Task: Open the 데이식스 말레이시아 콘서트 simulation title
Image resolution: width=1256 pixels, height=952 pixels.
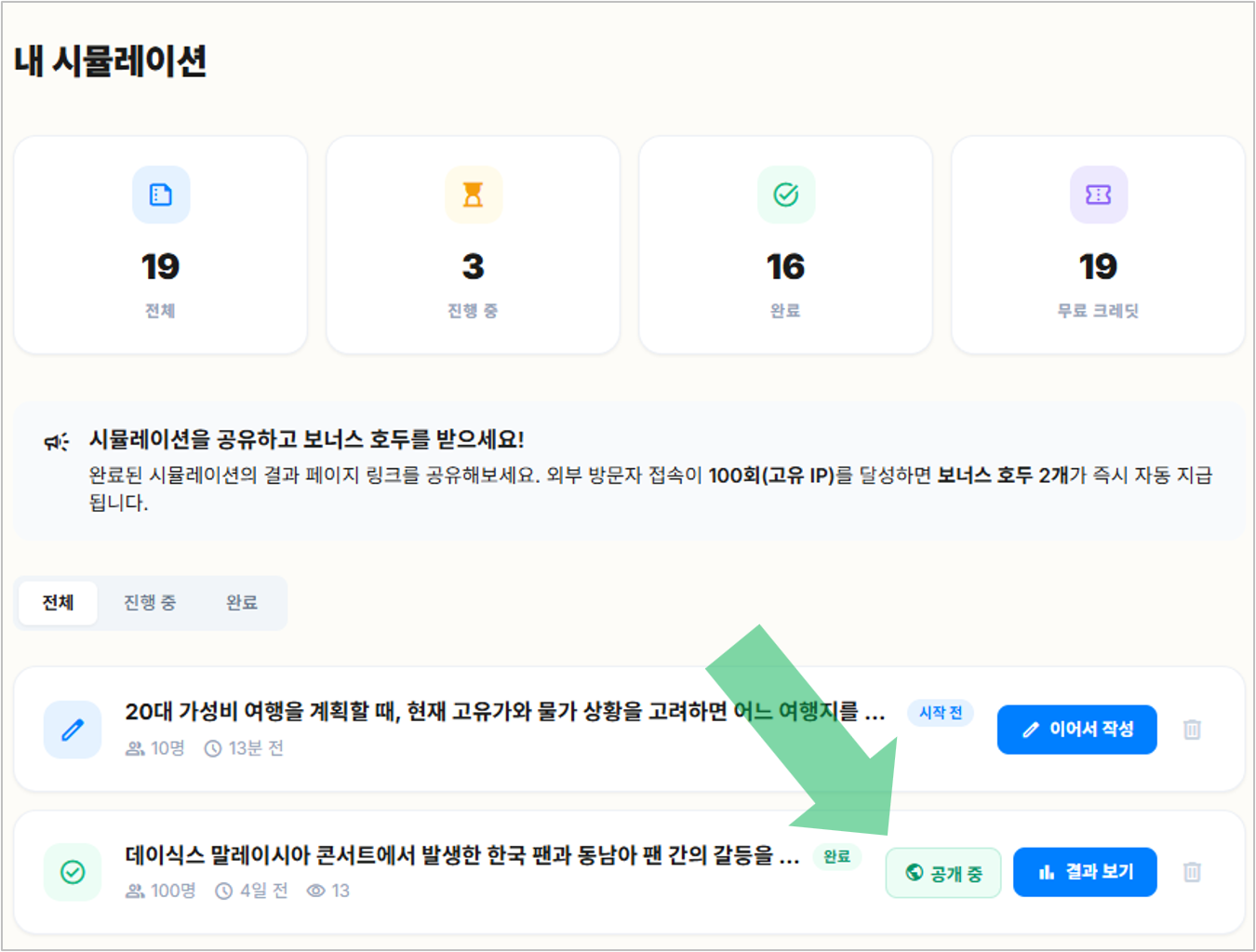Action: [x=462, y=855]
